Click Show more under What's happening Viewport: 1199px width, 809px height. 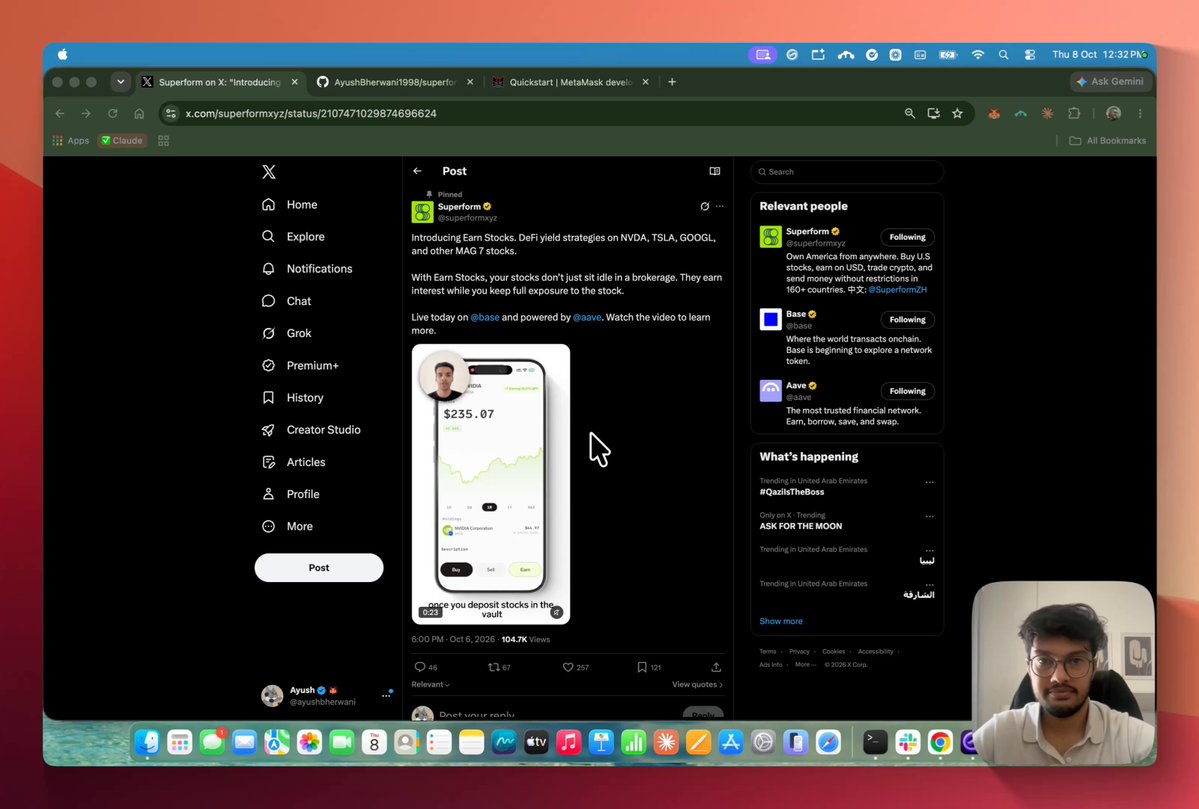point(781,621)
